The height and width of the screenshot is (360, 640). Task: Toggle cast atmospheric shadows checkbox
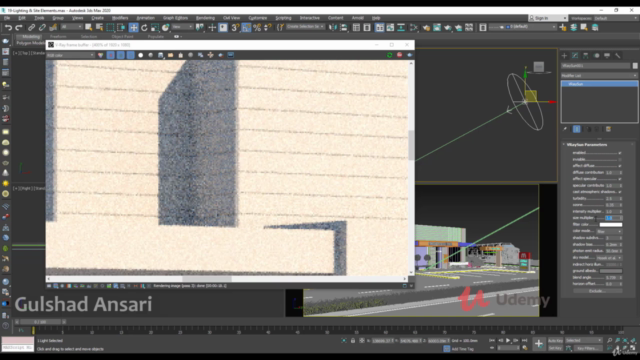coord(620,192)
